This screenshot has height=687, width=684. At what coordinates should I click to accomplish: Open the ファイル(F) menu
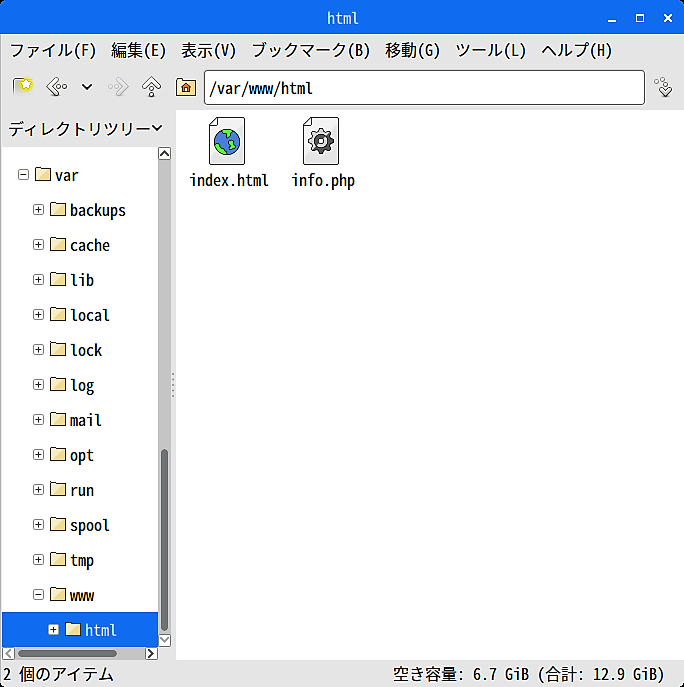pyautogui.click(x=53, y=50)
